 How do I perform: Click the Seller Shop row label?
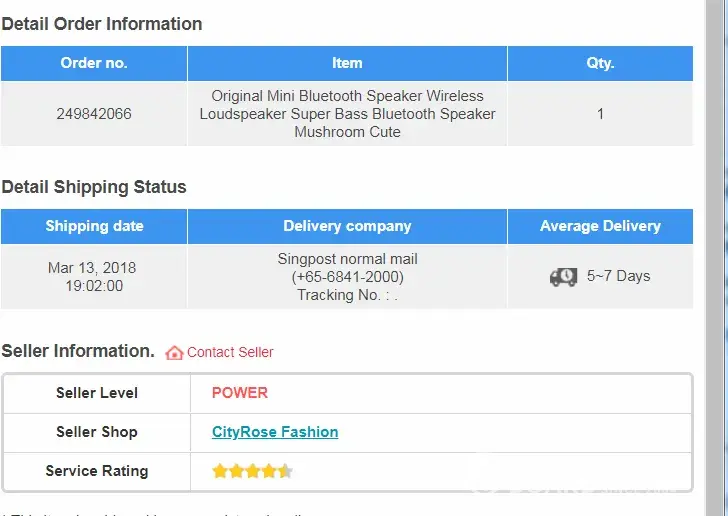[97, 432]
